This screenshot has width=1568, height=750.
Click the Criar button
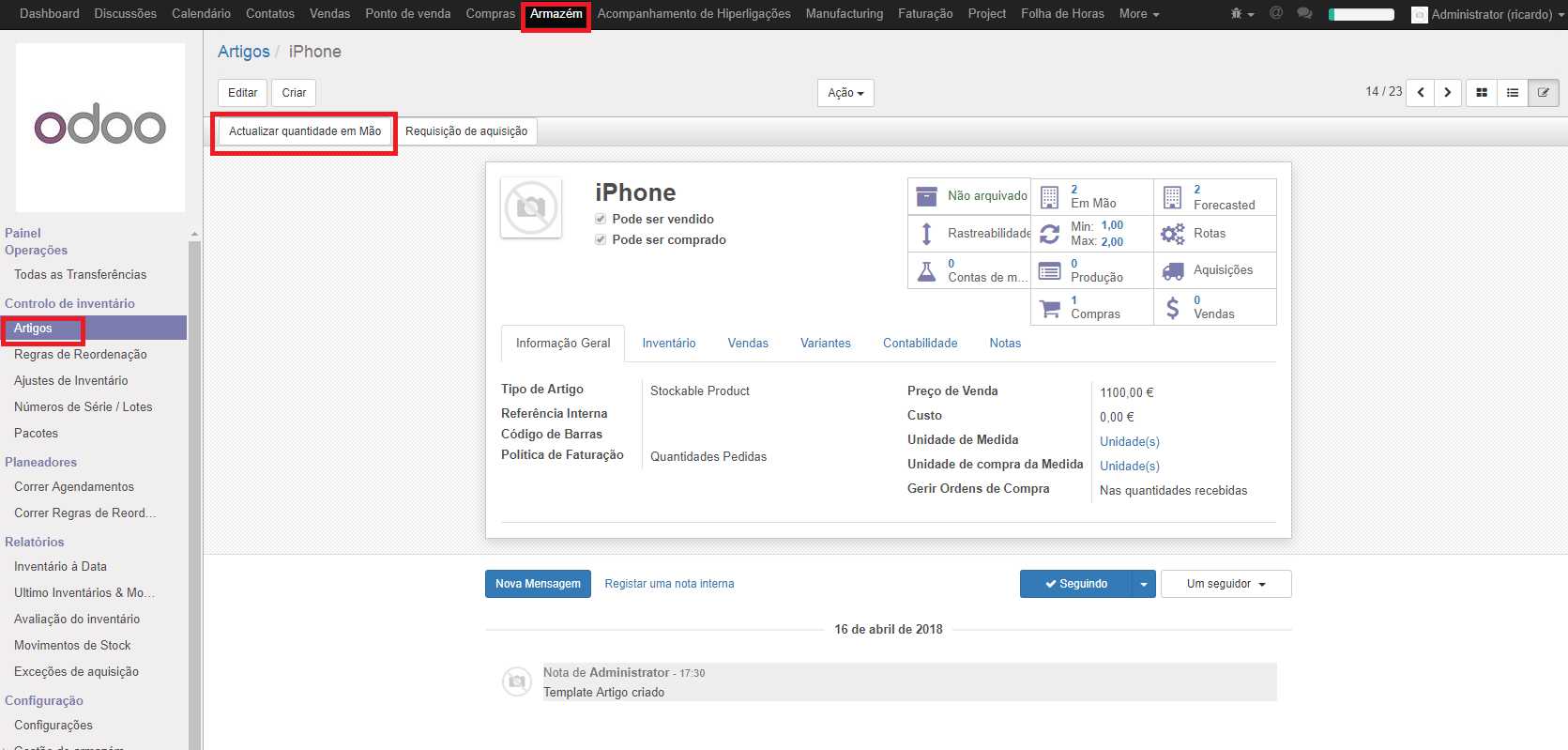[x=295, y=93]
